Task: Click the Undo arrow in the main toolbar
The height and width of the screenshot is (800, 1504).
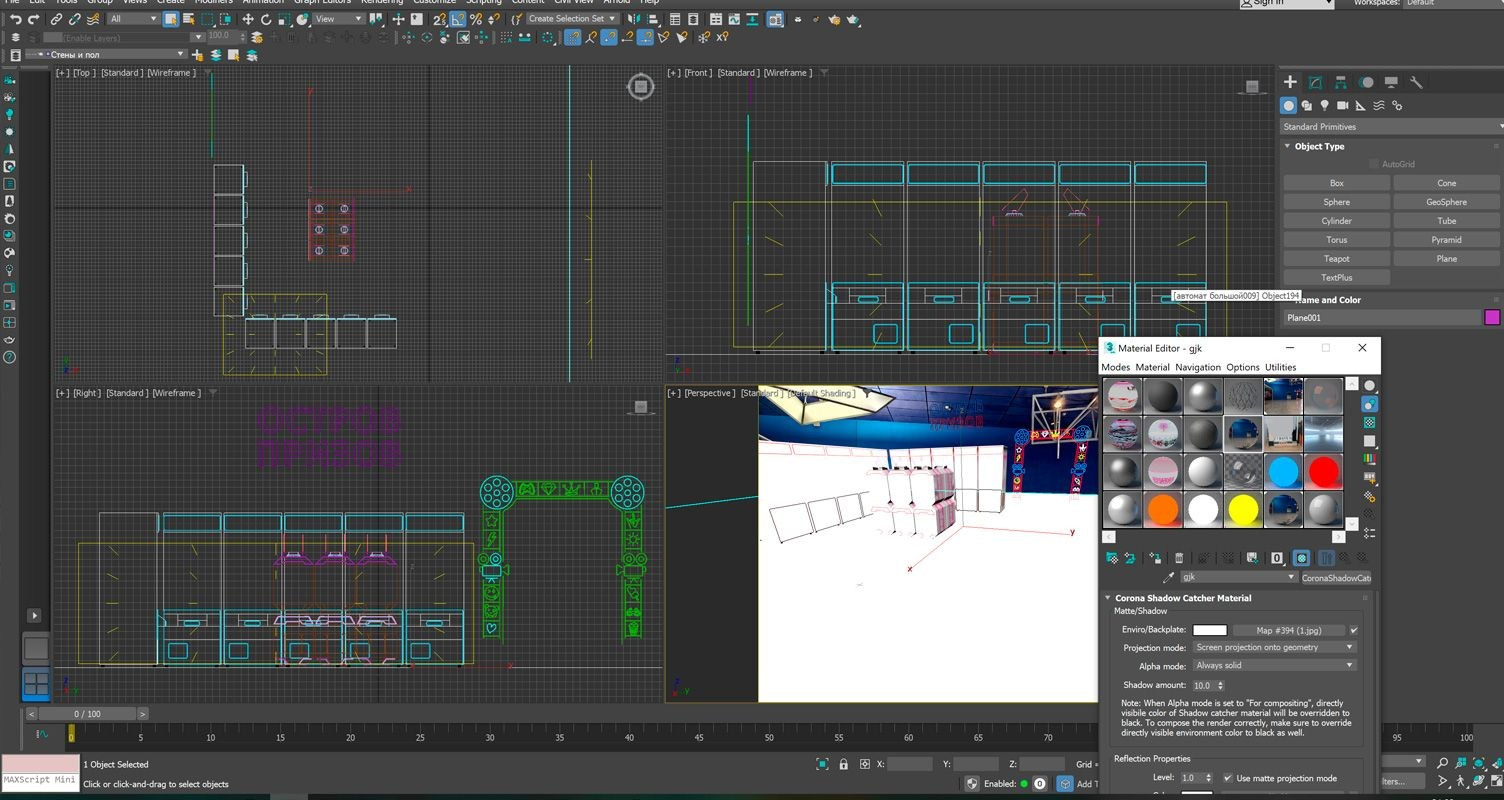Action: pos(15,19)
